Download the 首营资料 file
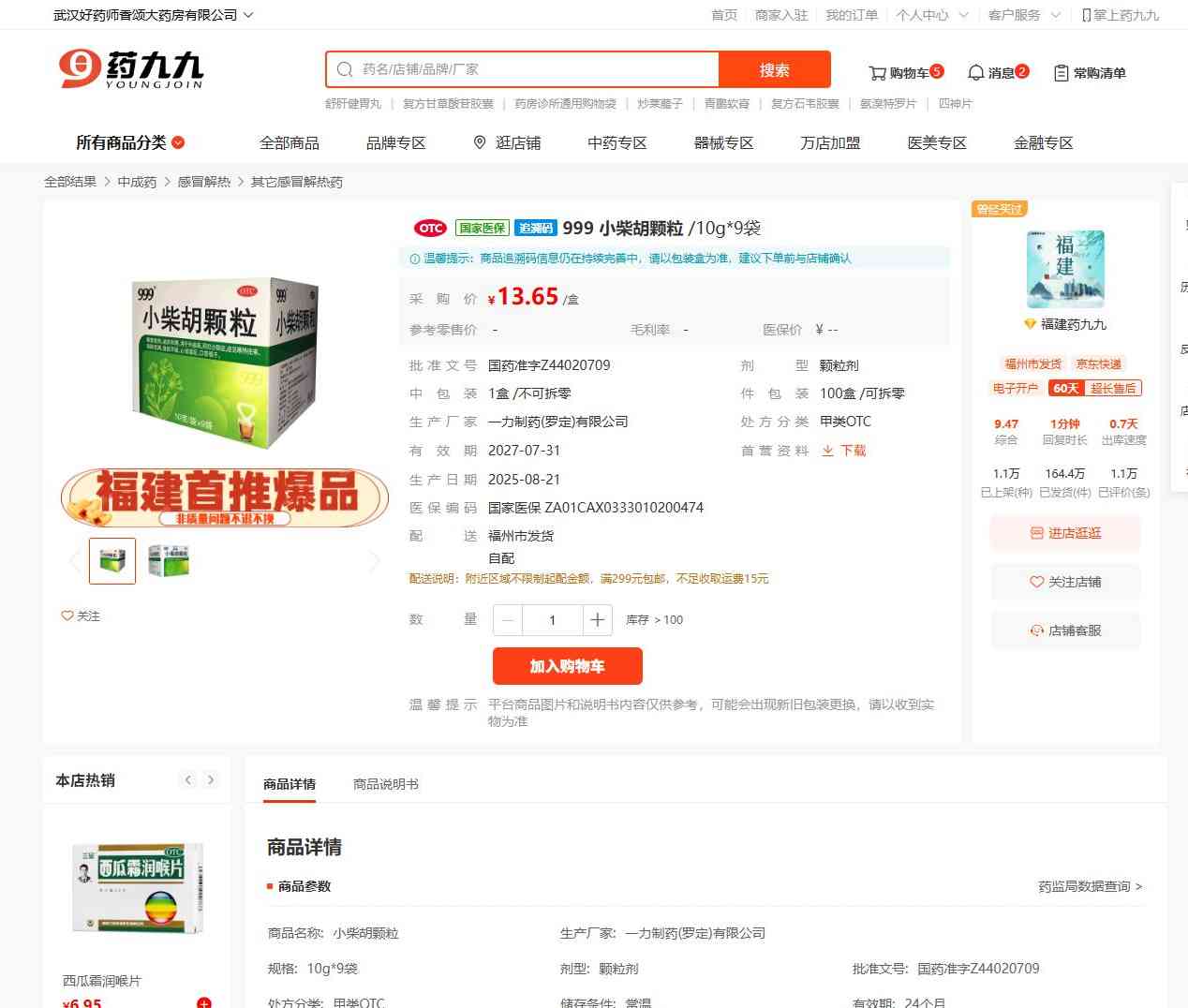Viewport: 1188px width, 1008px height. [x=844, y=451]
